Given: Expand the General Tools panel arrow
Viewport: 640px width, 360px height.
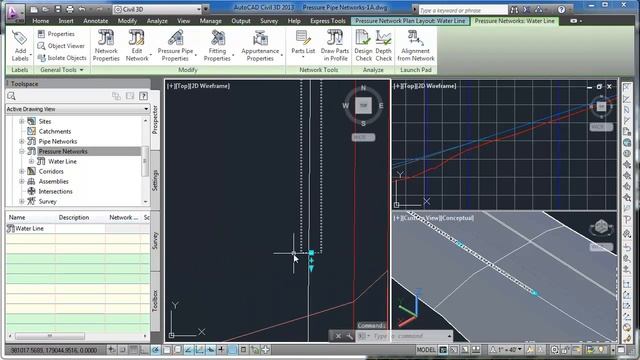Looking at the screenshot, I should [82, 70].
